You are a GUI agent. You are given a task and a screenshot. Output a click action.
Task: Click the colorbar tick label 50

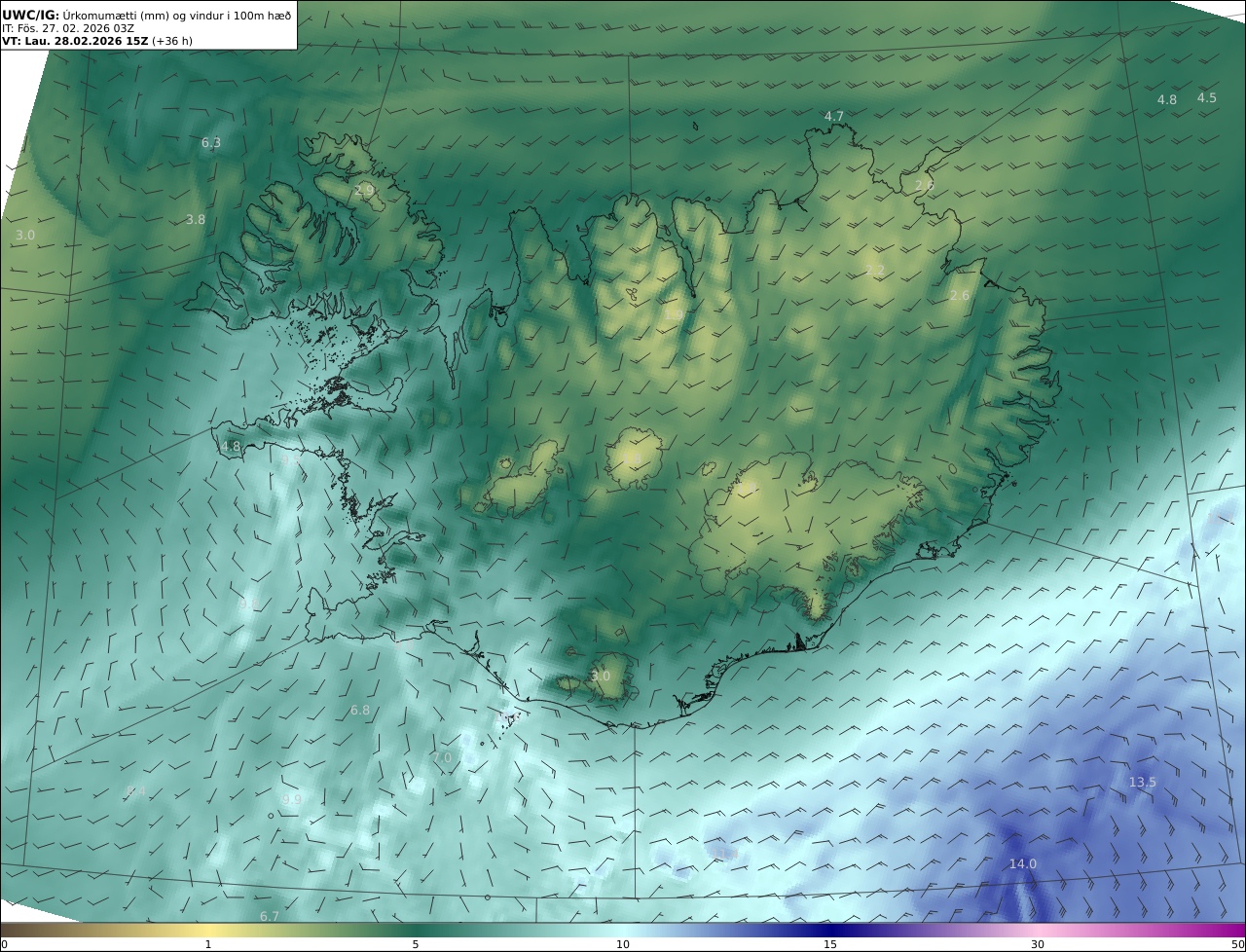coord(1238,944)
